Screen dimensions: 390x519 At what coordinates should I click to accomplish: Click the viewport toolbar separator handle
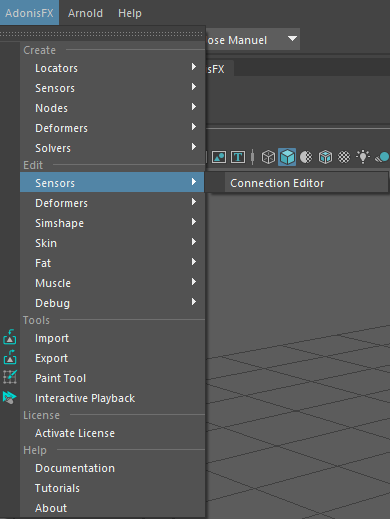(x=253, y=157)
